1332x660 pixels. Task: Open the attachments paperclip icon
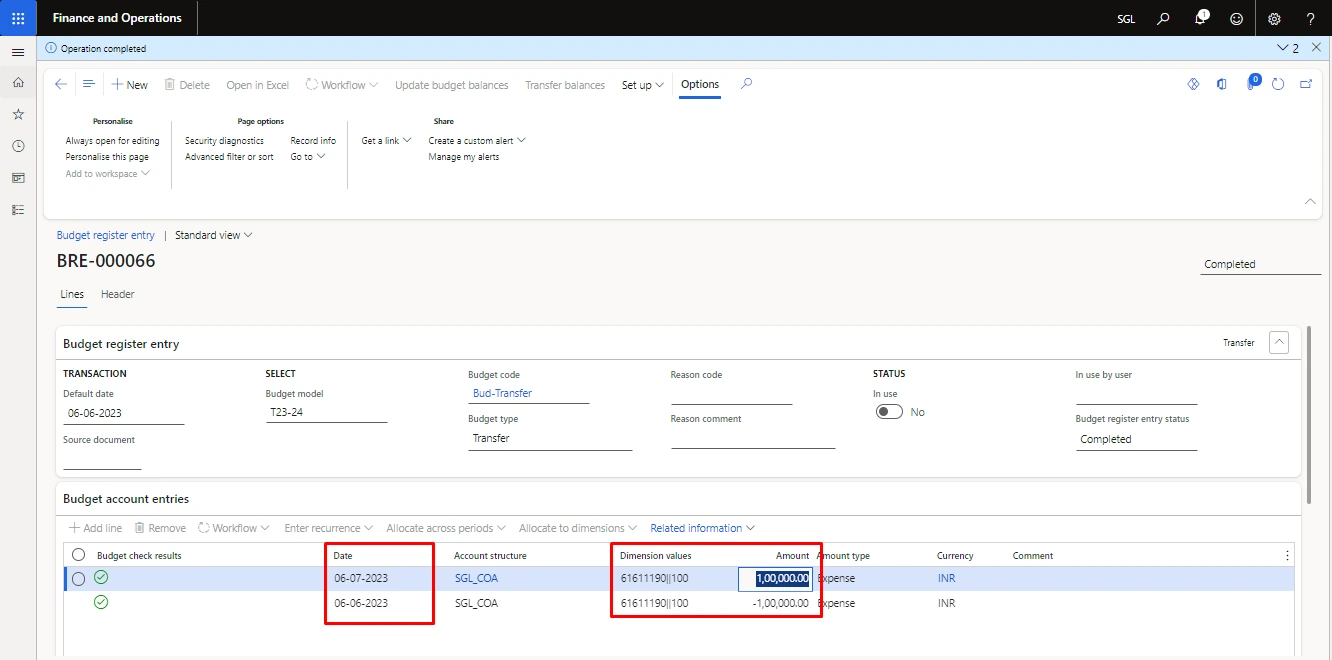click(x=1252, y=84)
